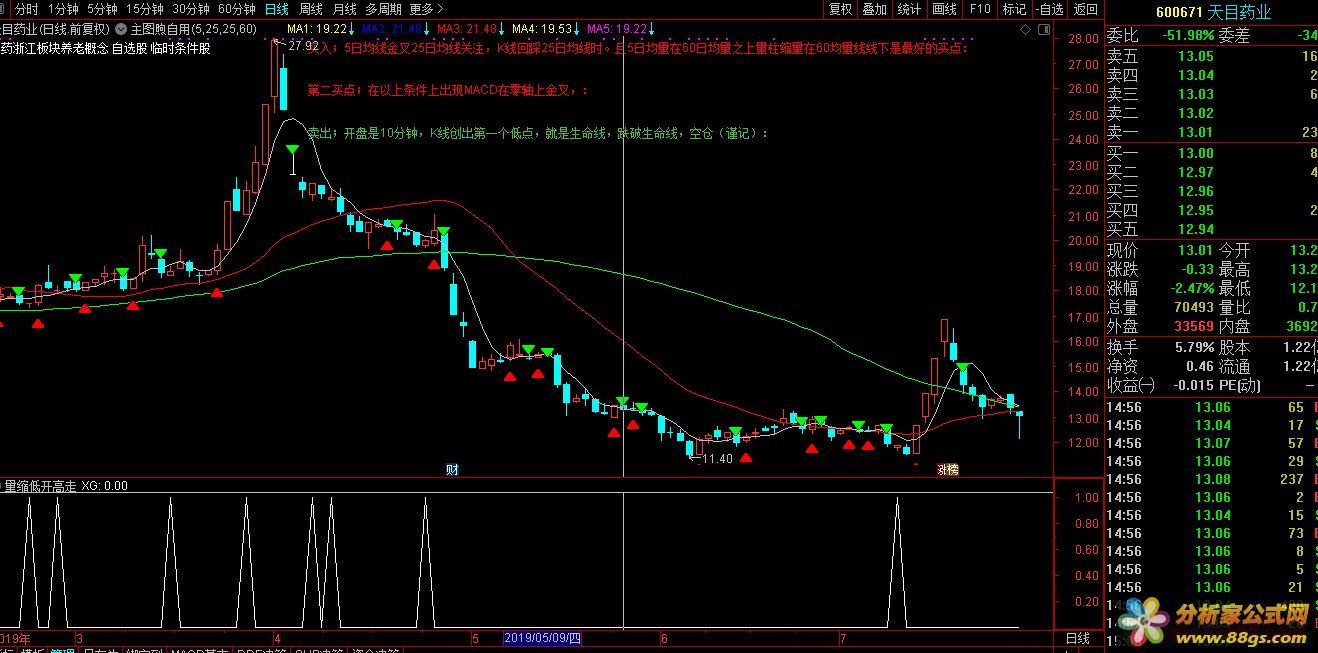The image size is (1318, 653).
Task: Click the 涨跌 -0.33 value
Action: (1198, 269)
